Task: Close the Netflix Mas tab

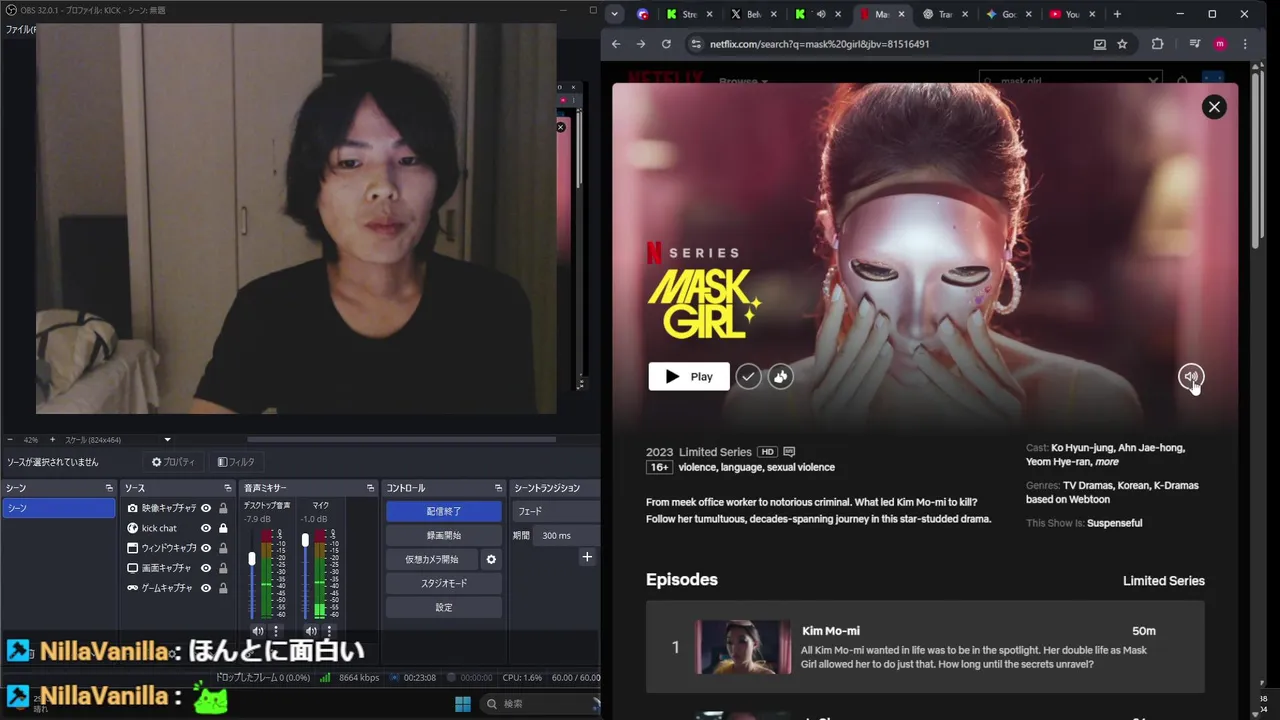Action: point(901,14)
